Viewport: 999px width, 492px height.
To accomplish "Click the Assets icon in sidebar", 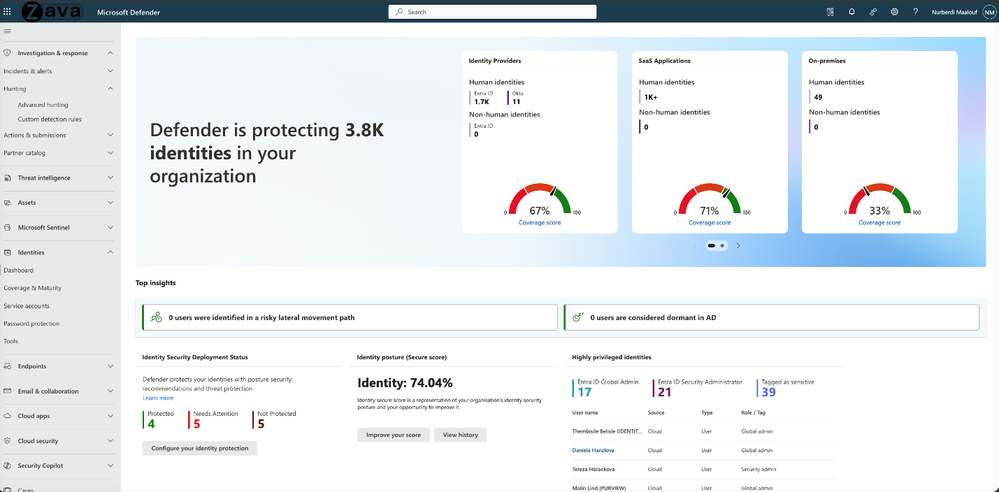I will tap(8, 203).
